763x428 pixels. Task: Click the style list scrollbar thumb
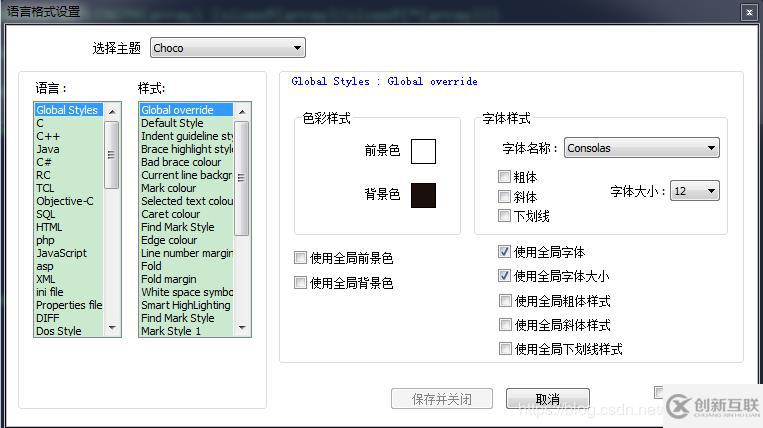242,178
